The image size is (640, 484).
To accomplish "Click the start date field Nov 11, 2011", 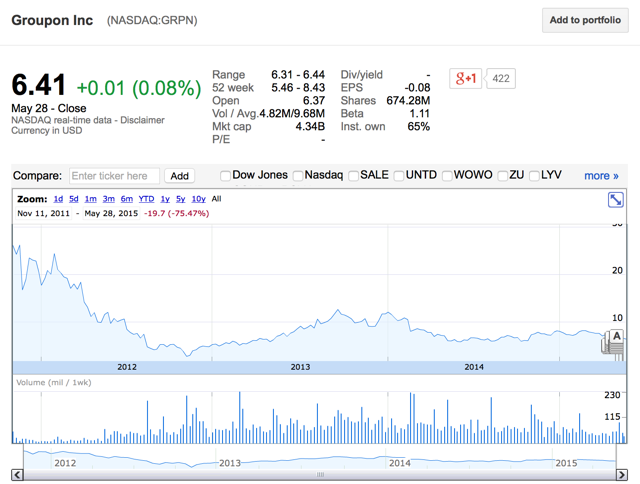I will [43, 213].
